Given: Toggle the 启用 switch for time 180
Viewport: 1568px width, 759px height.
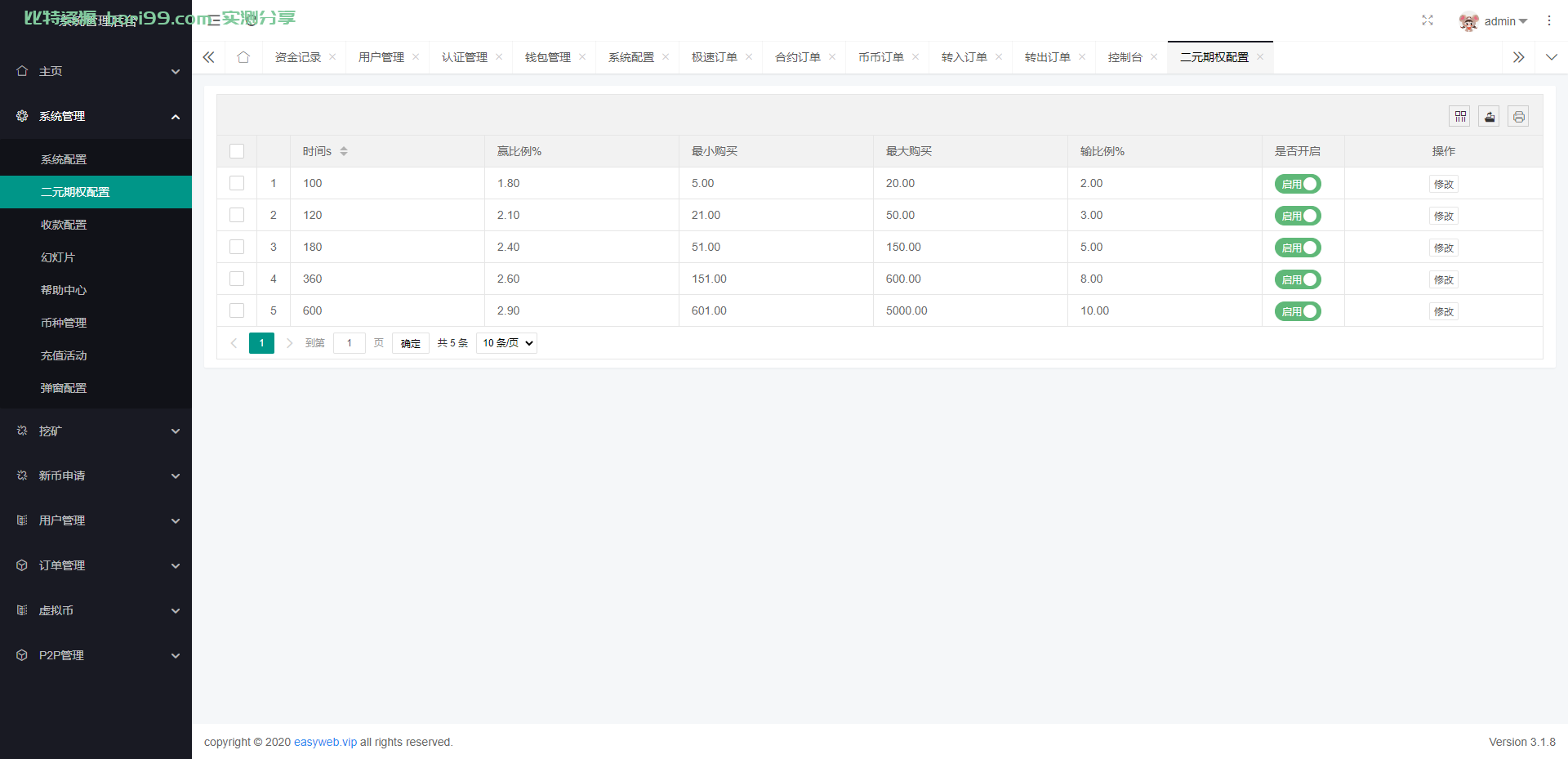Looking at the screenshot, I should (x=1298, y=248).
